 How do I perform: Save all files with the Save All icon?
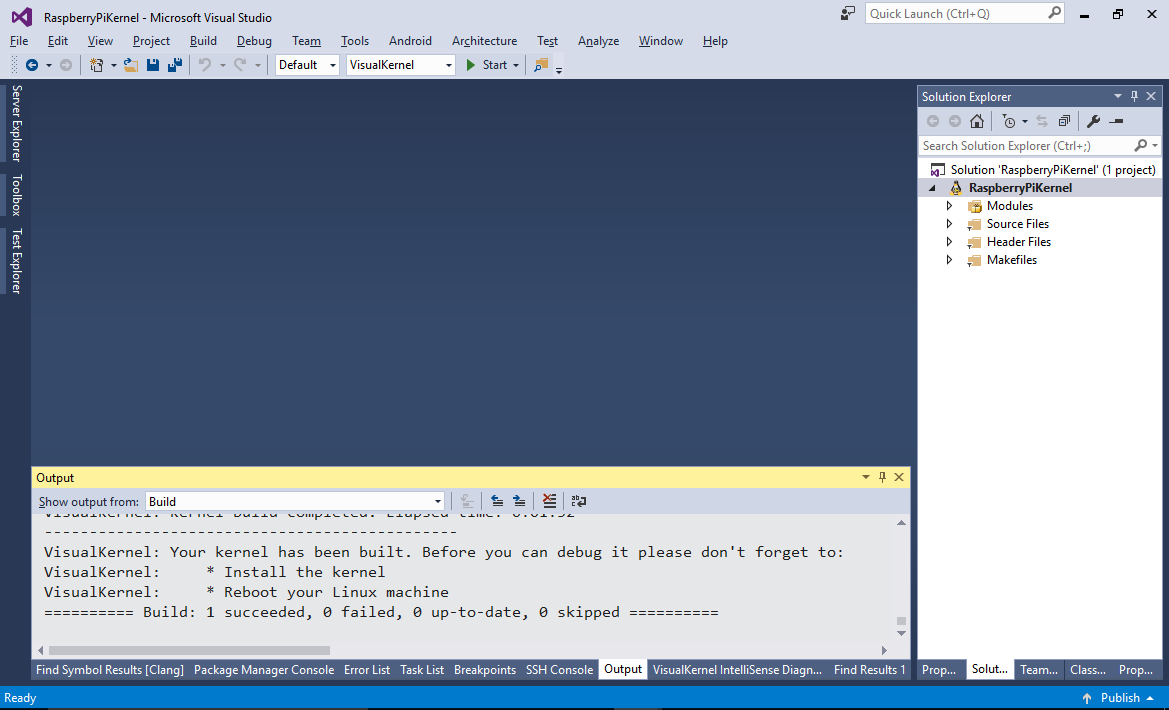(x=174, y=65)
